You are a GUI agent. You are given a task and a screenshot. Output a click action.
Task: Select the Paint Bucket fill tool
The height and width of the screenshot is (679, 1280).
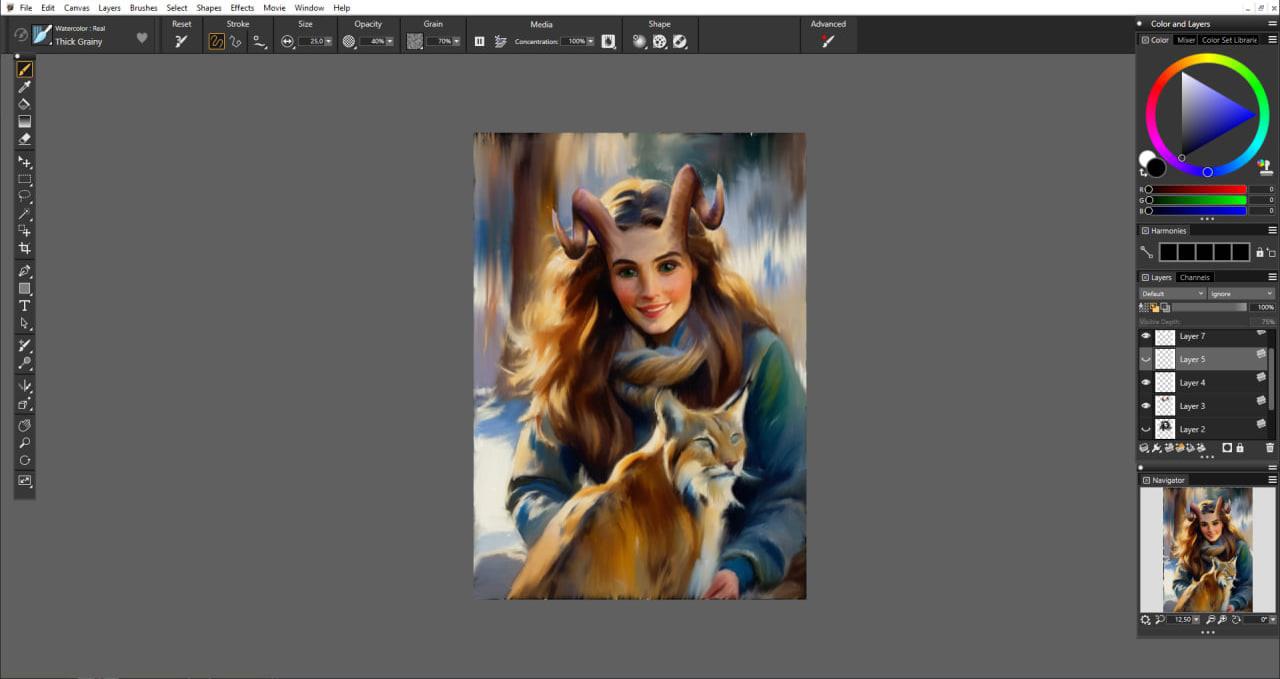25,104
